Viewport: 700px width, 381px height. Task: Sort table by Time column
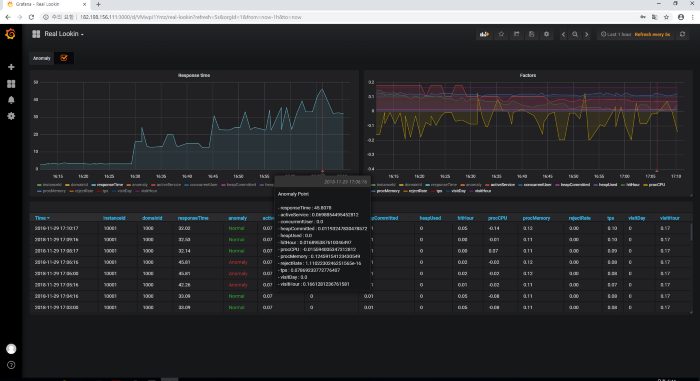coord(42,218)
